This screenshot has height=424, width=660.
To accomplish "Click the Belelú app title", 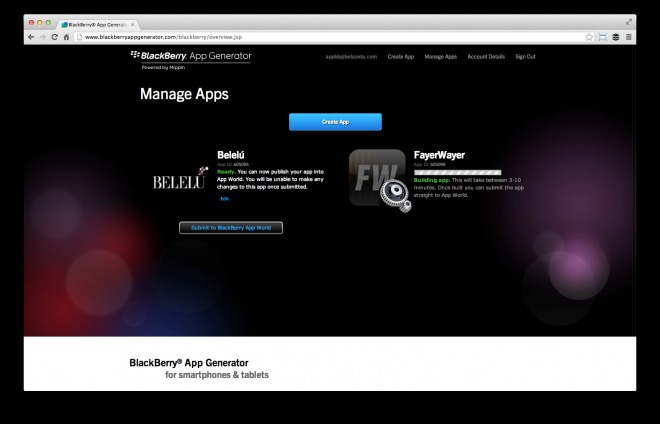I will click(231, 155).
